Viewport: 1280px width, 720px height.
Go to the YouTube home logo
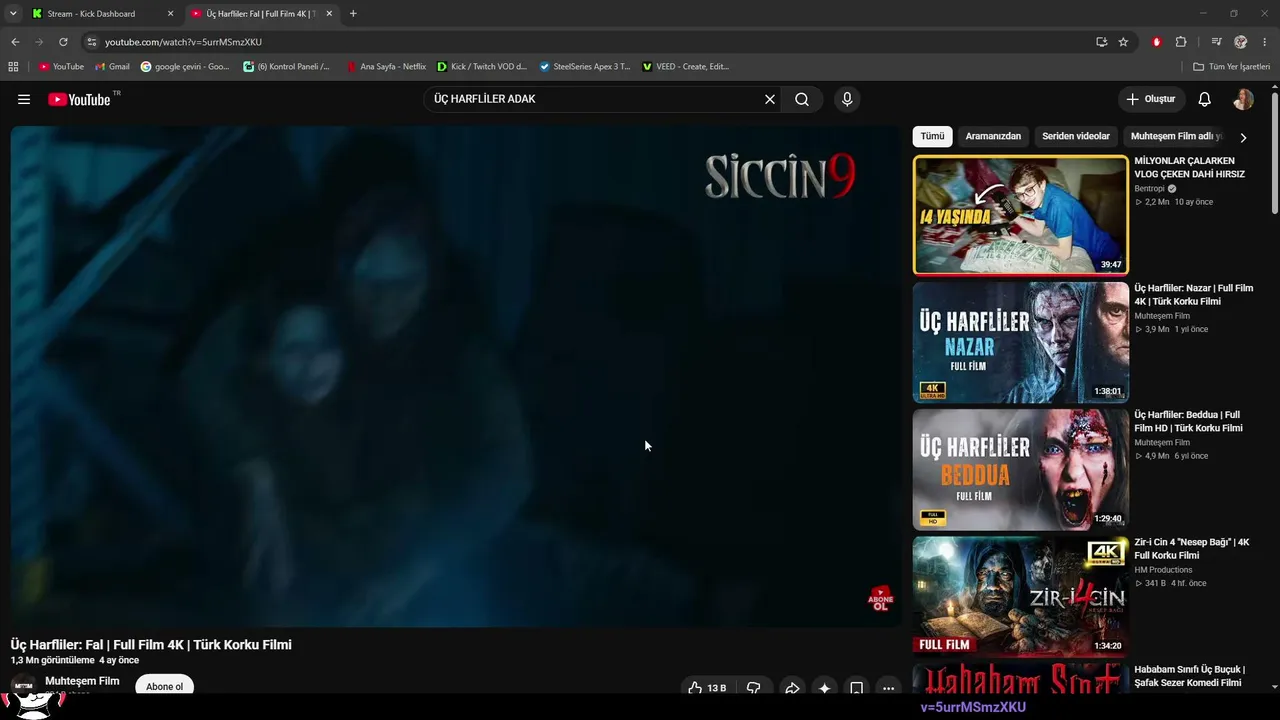tap(79, 99)
